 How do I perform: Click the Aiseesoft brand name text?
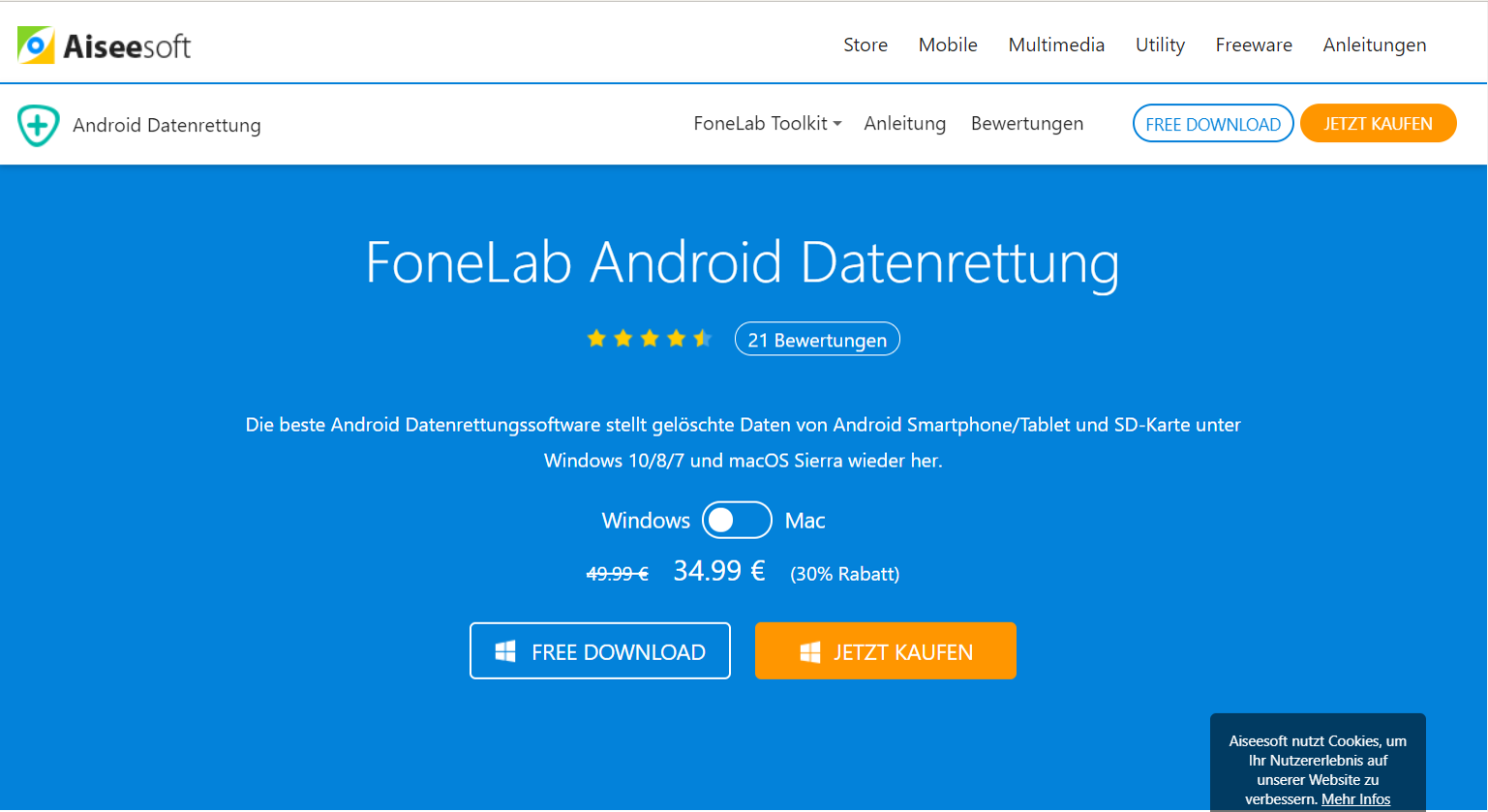[127, 45]
